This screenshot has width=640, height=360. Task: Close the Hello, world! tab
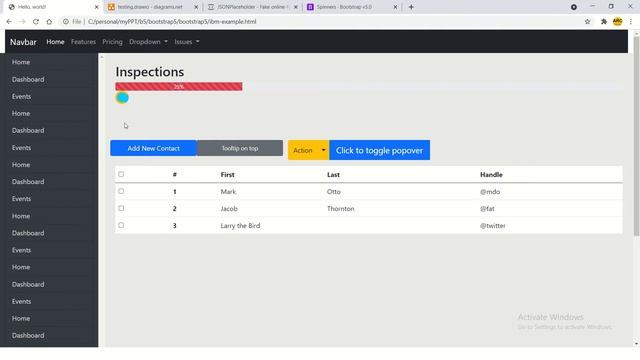[97, 7]
